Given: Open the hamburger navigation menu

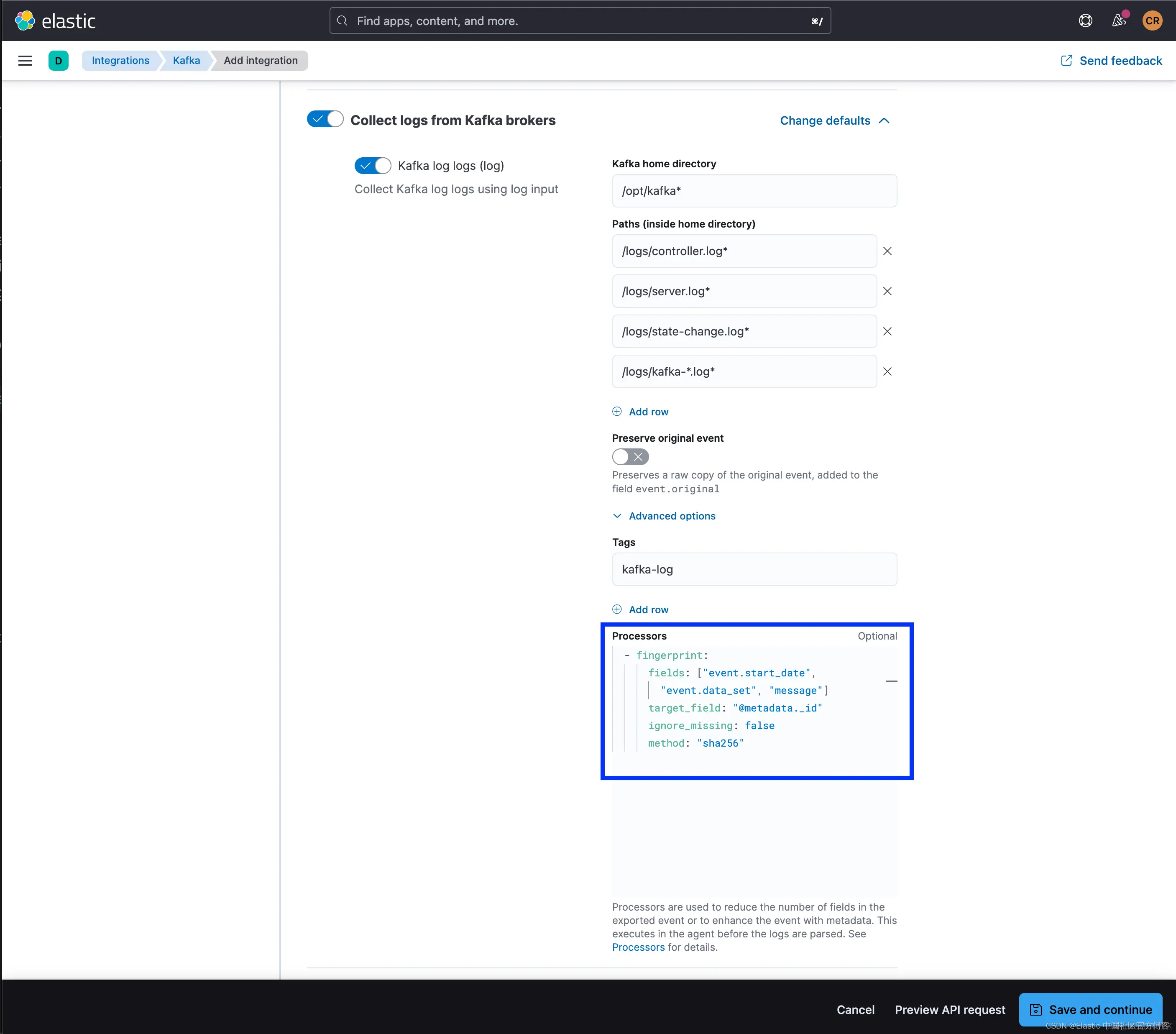Looking at the screenshot, I should pyautogui.click(x=25, y=60).
